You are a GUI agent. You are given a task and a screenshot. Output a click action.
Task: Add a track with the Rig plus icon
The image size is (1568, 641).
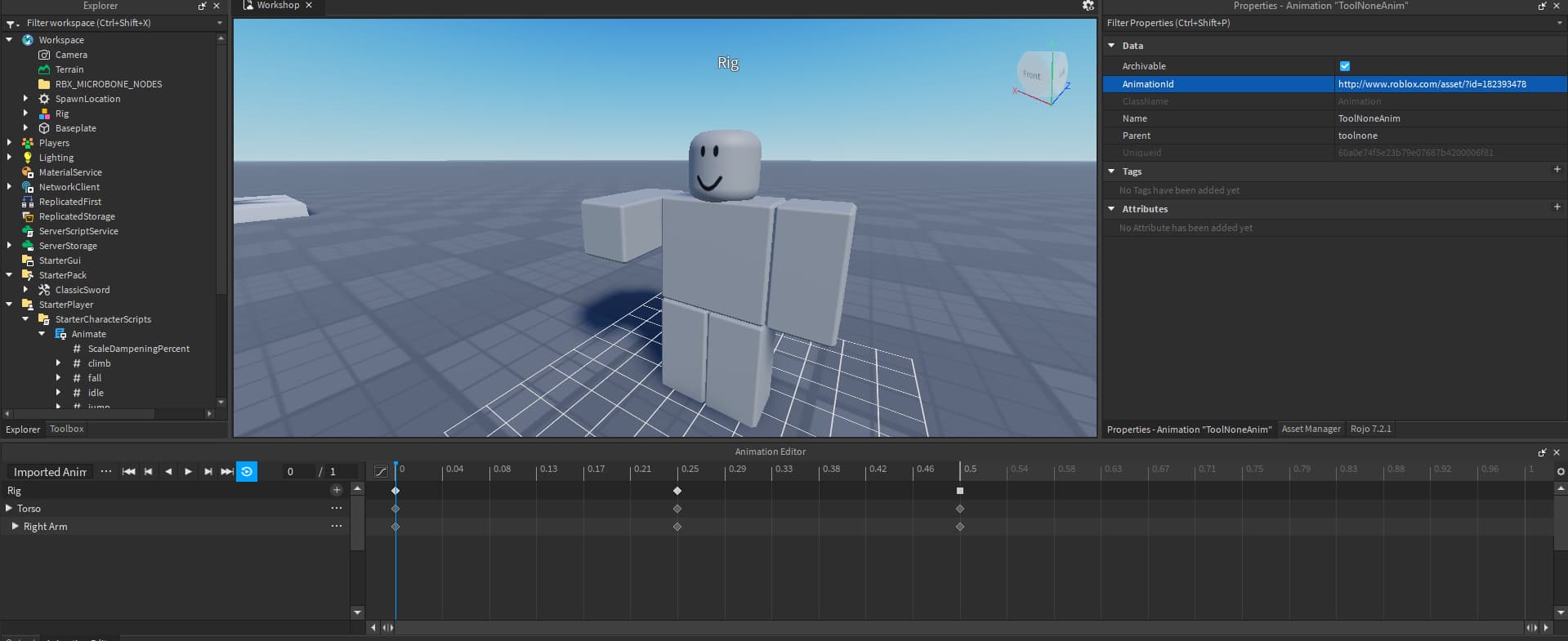pyautogui.click(x=337, y=490)
